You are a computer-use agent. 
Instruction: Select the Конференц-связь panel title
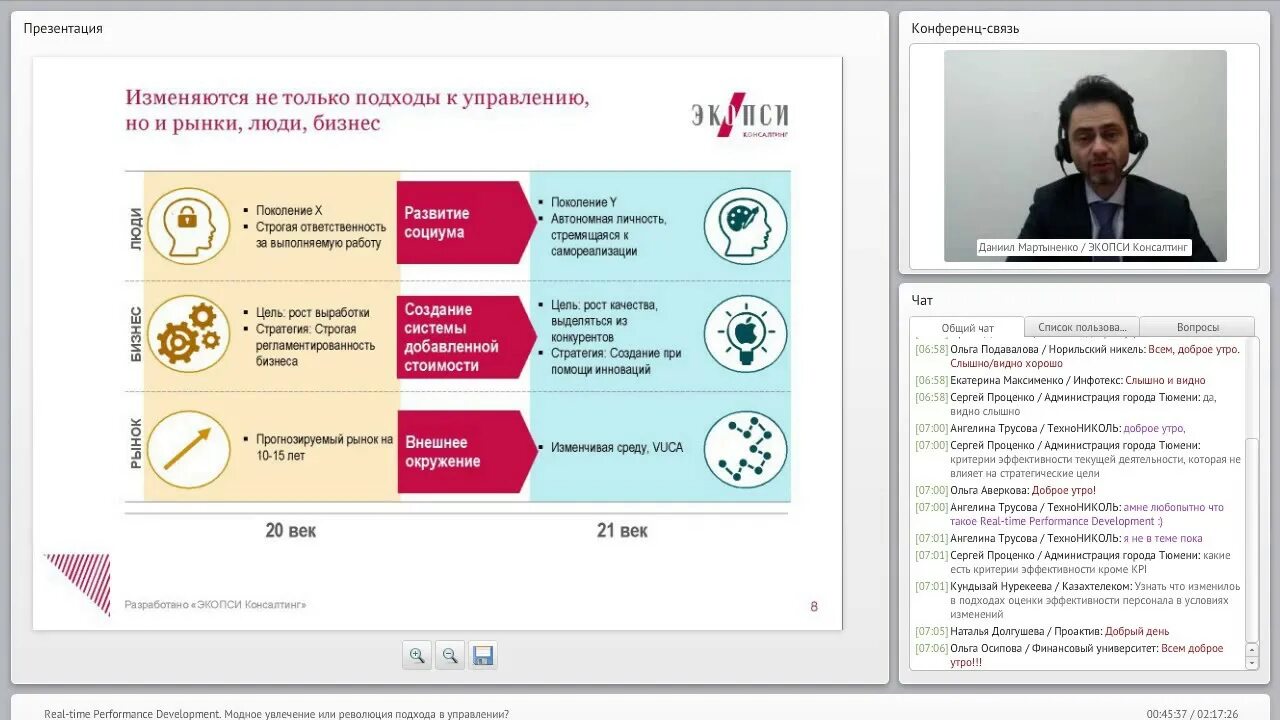click(965, 29)
